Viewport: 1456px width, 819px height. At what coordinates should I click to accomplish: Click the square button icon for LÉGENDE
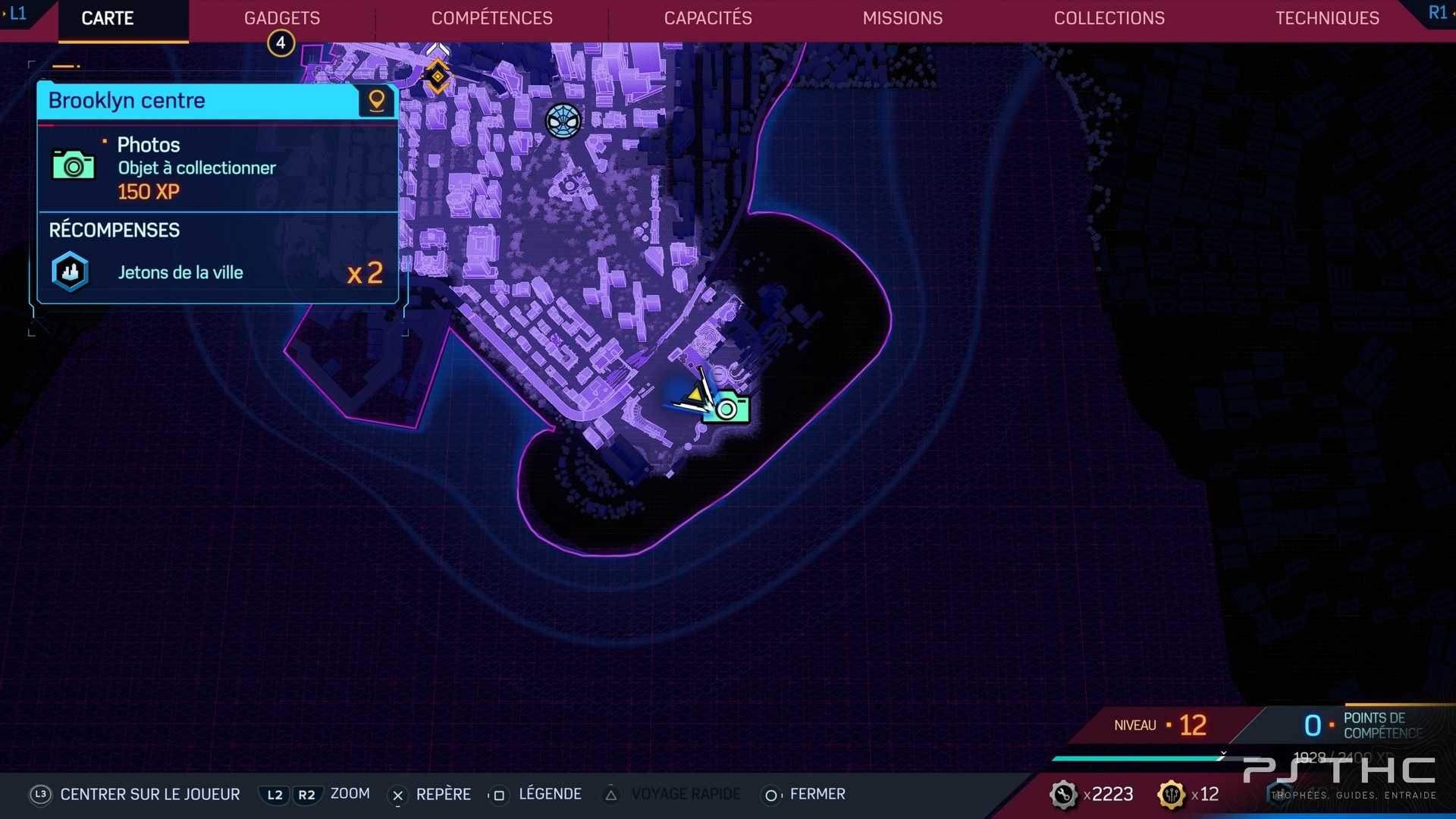pos(498,795)
